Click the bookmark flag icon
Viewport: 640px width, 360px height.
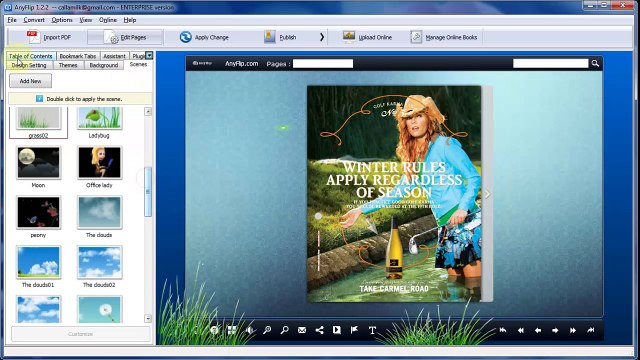tap(354, 330)
